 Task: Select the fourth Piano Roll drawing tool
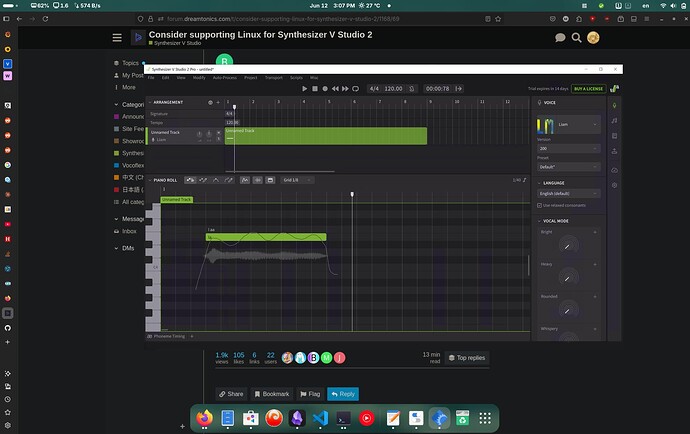228,180
